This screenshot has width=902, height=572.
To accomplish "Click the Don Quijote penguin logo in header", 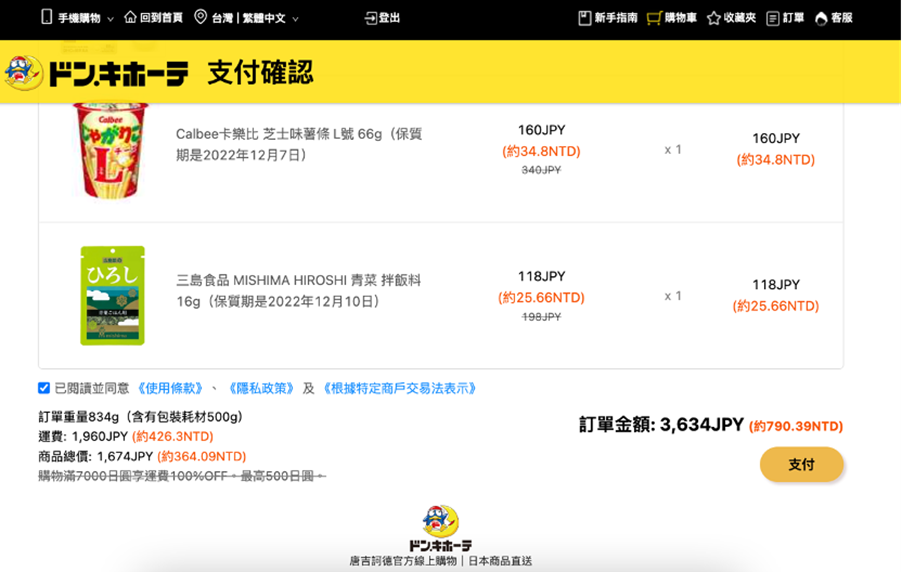I will click(x=23, y=73).
